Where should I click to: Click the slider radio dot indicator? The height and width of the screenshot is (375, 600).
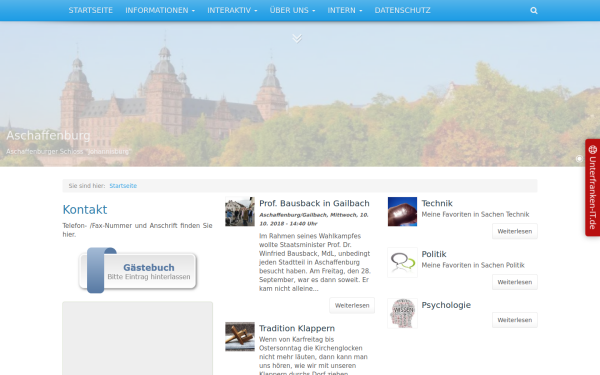click(x=579, y=158)
